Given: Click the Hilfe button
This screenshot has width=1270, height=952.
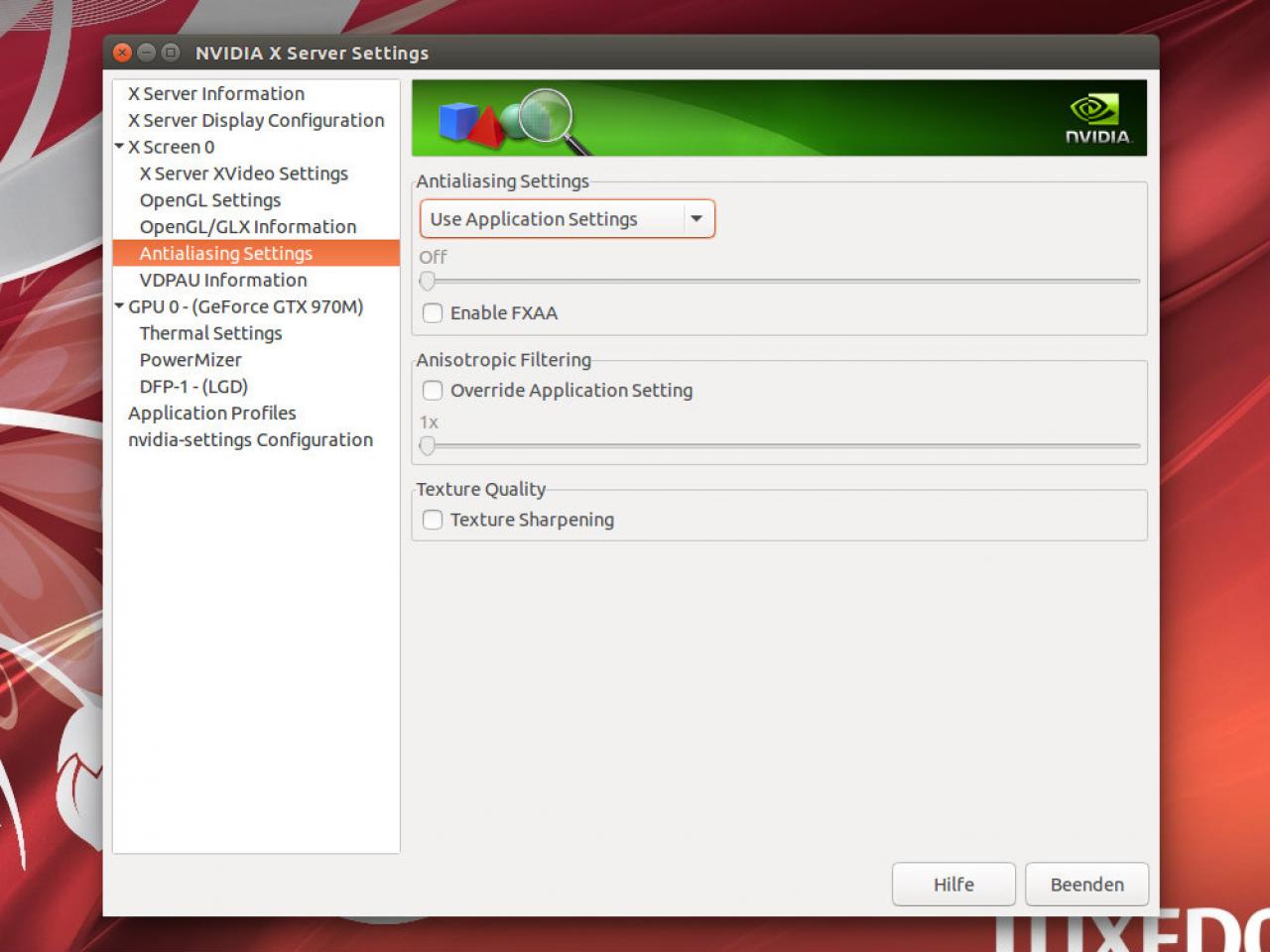Looking at the screenshot, I should 953,885.
